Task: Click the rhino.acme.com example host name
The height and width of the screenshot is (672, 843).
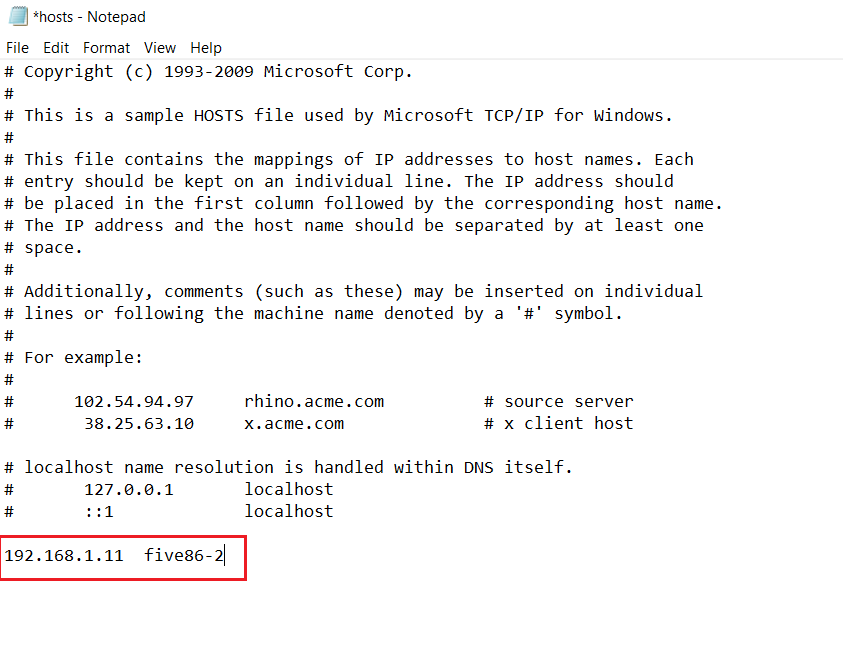Action: click(314, 401)
